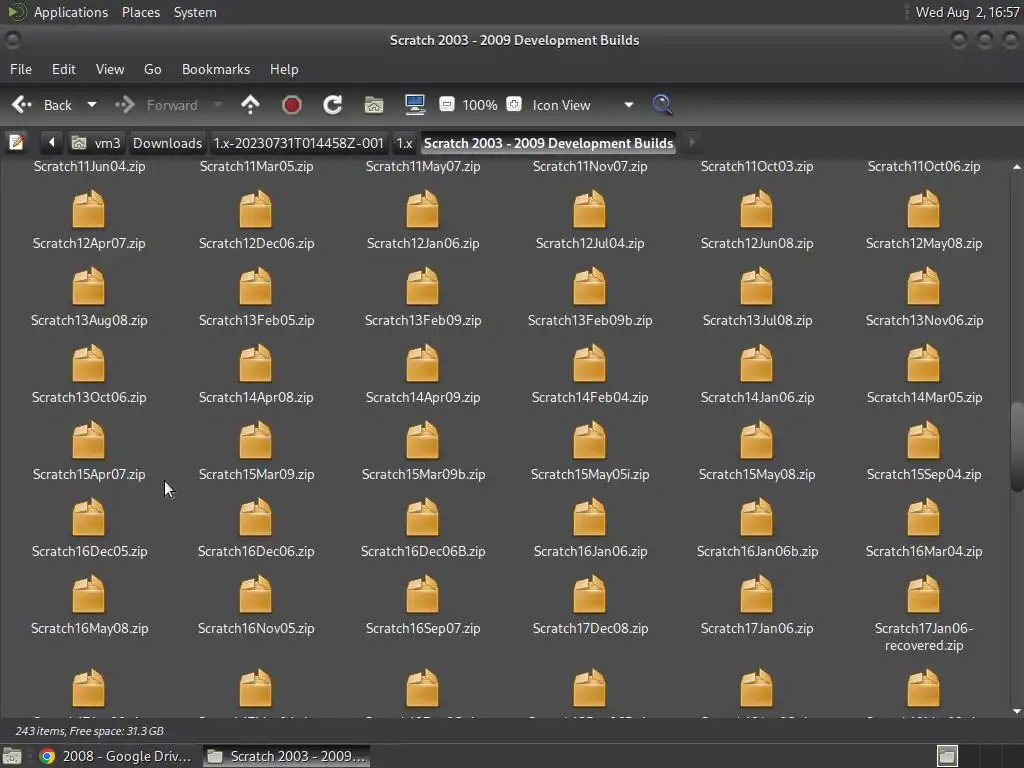The image size is (1024, 768).
Task: Open the Applications menu in top panel
Action: [x=71, y=12]
